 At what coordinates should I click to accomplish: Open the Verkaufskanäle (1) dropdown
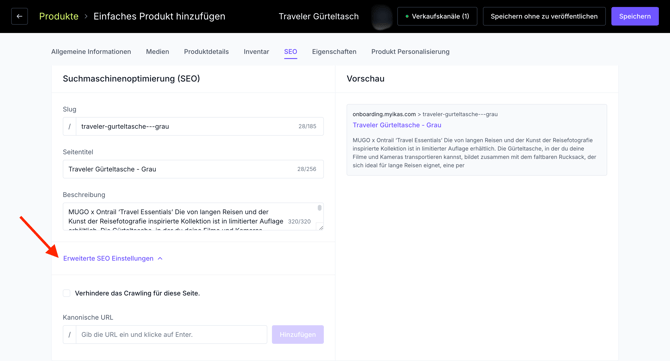[437, 16]
